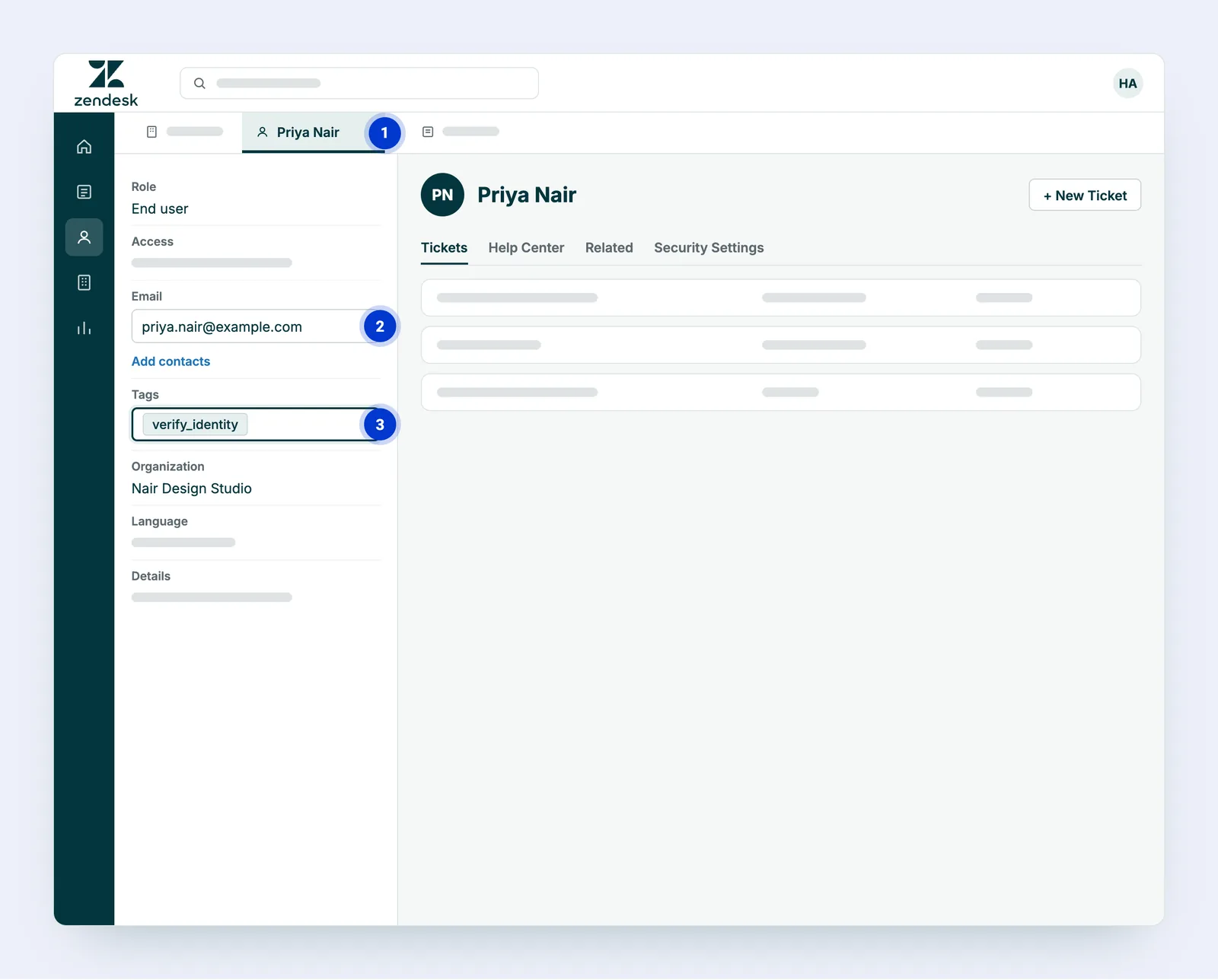Screen dimensions: 1218x980
Task: Open the Tickets tab
Action: (x=444, y=248)
